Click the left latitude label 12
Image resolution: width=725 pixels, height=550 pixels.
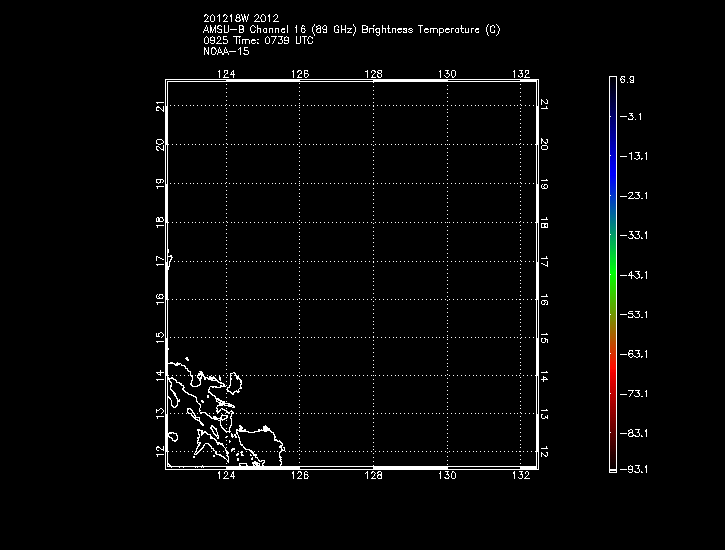click(x=160, y=452)
